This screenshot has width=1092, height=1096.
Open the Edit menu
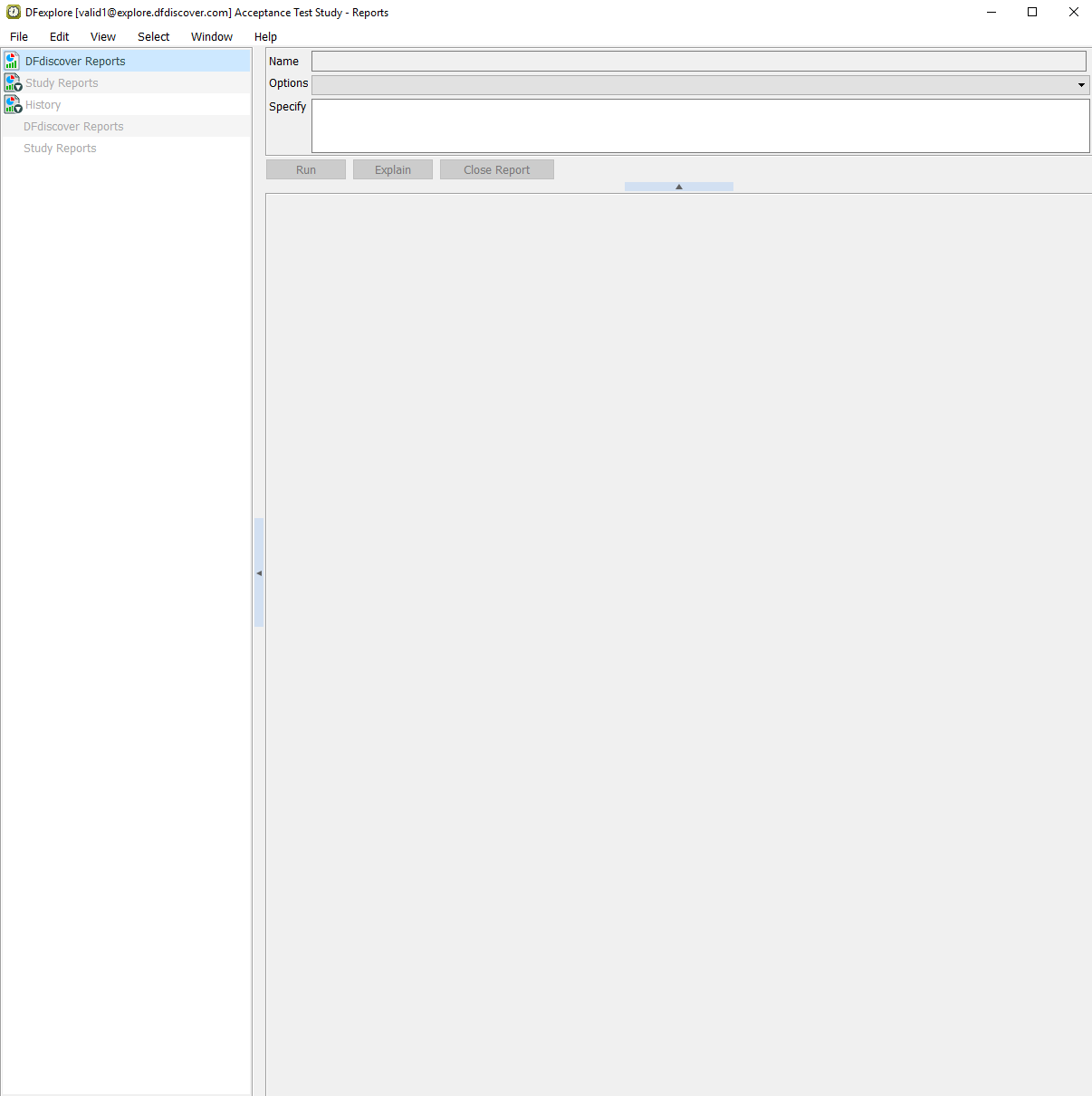coord(60,37)
